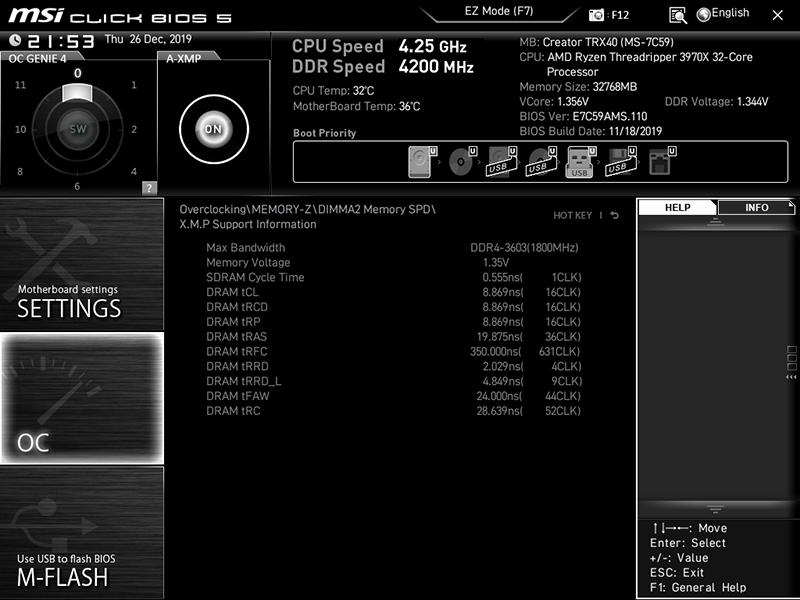
Task: Select the Memory Voltage row
Action: pos(393,262)
